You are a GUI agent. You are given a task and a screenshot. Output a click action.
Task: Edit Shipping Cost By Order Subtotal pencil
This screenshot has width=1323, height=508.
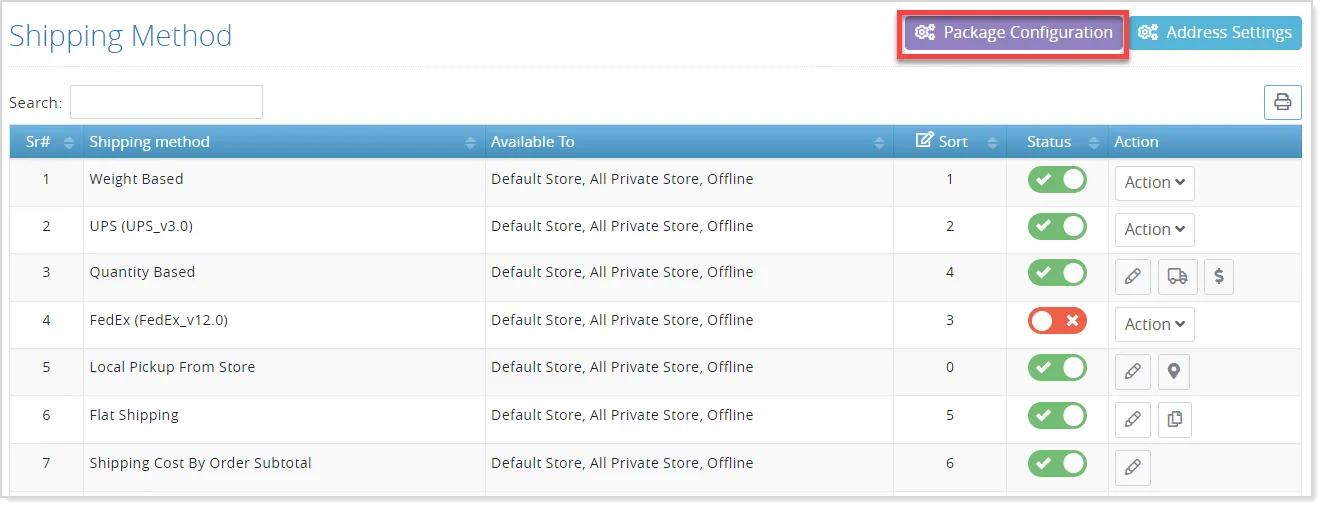tap(1133, 467)
